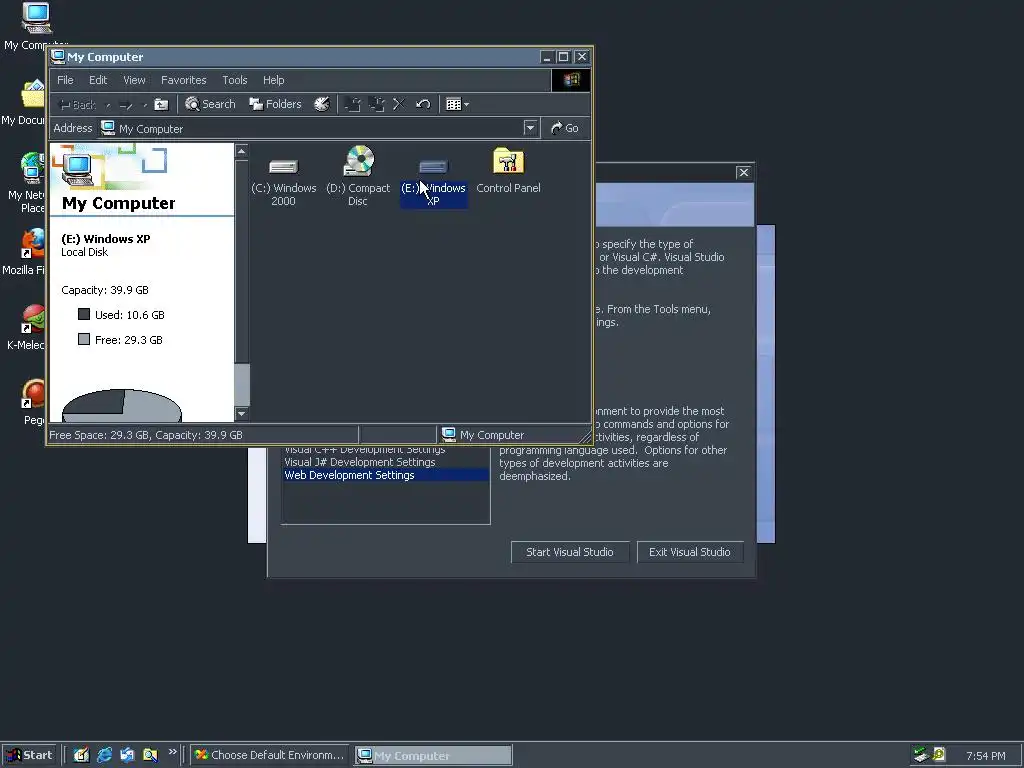Image resolution: width=1024 pixels, height=768 pixels.
Task: Click the left pane scroll up arrow
Action: (x=242, y=152)
